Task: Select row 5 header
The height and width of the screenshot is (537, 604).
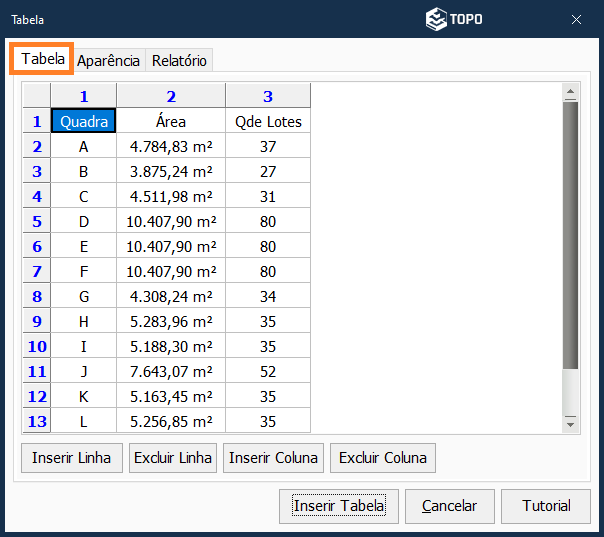Action: 37,221
